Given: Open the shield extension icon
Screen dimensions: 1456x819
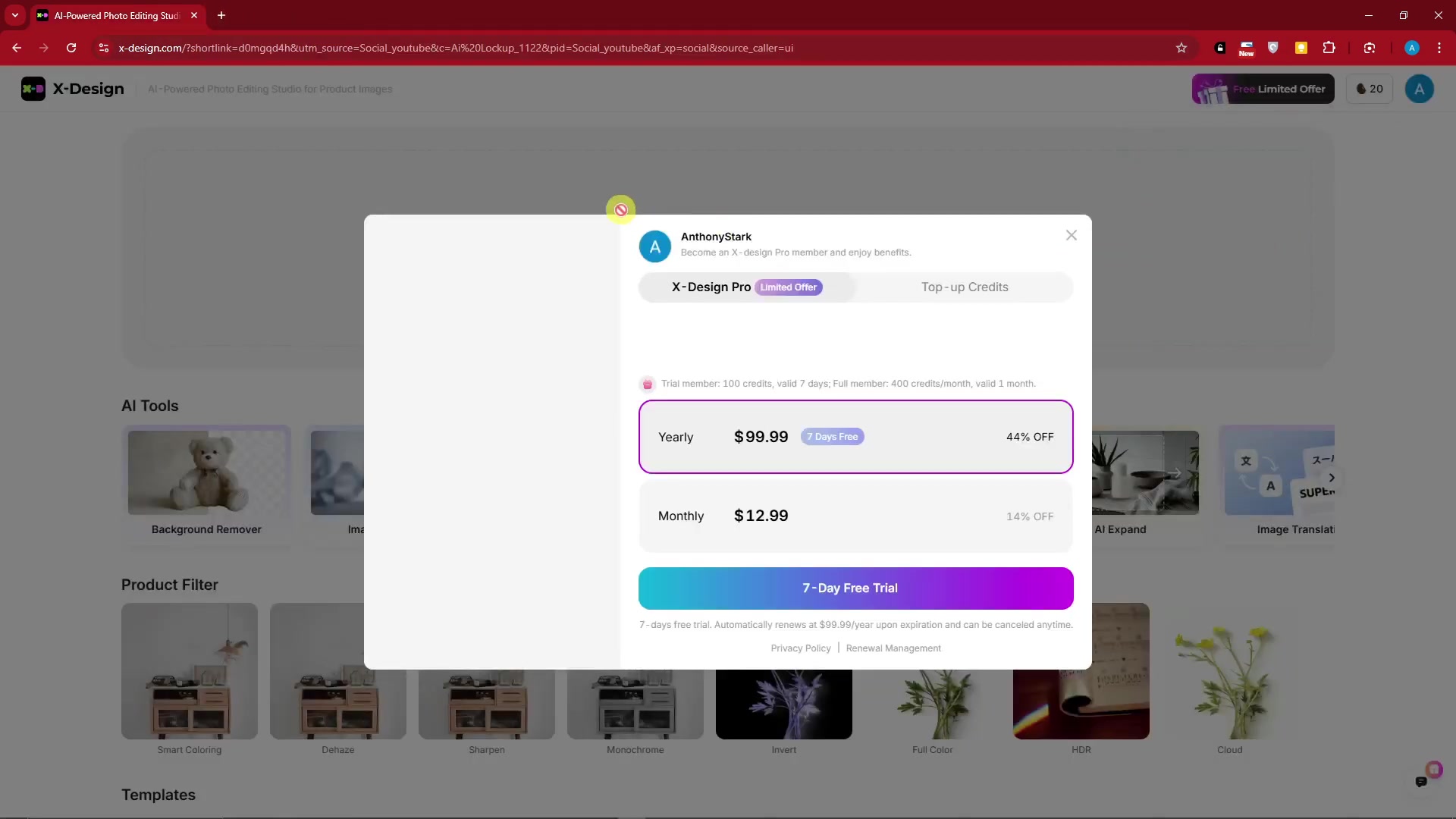Looking at the screenshot, I should 1273,48.
